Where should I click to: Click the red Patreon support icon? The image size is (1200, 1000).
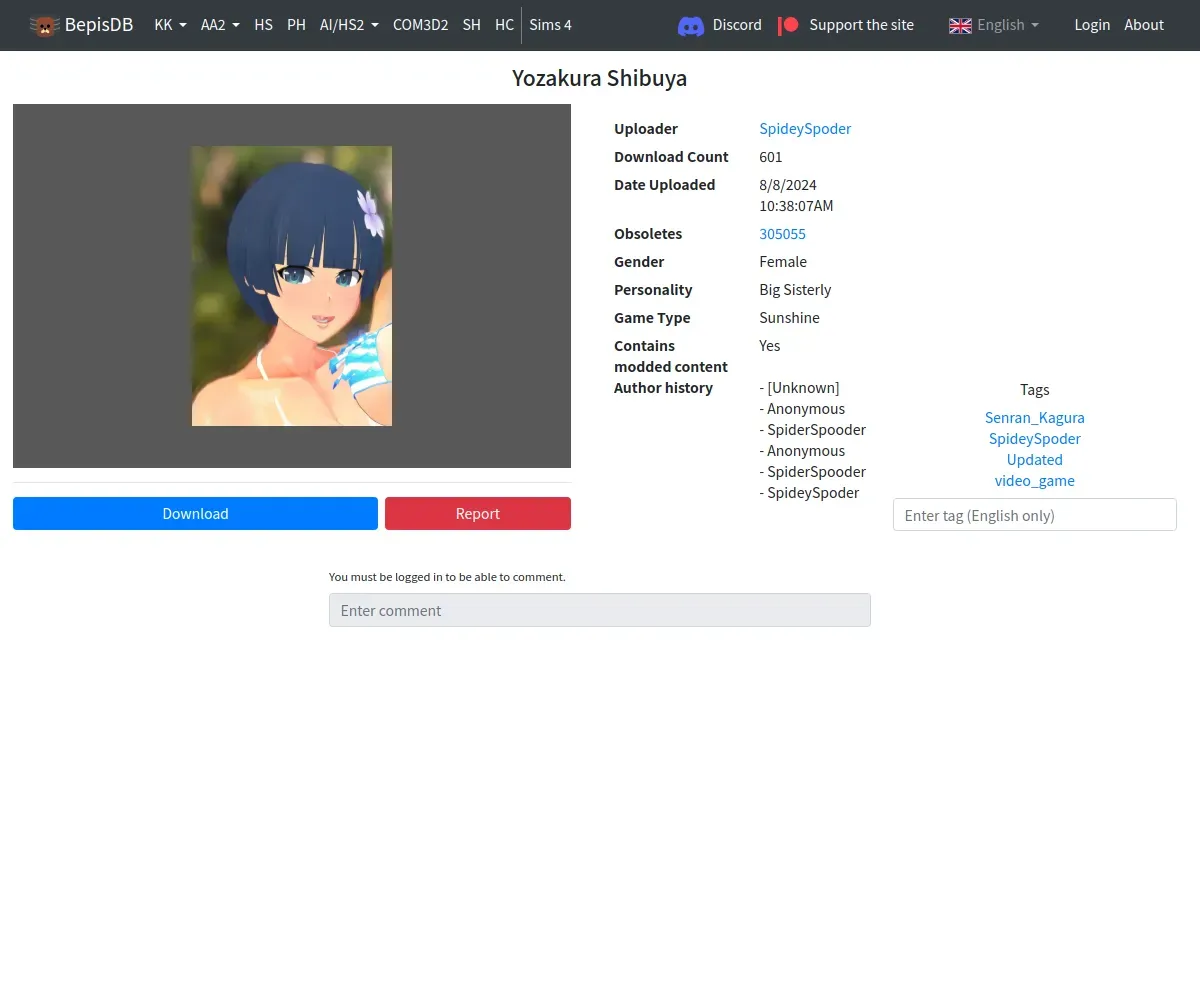[x=789, y=25]
